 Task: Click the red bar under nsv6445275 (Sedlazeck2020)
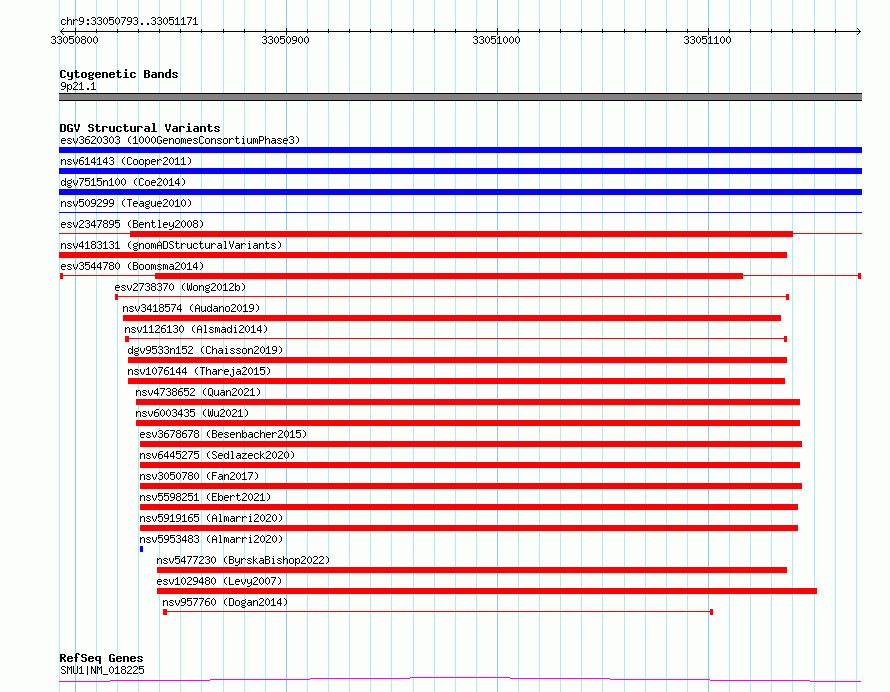tap(470, 465)
